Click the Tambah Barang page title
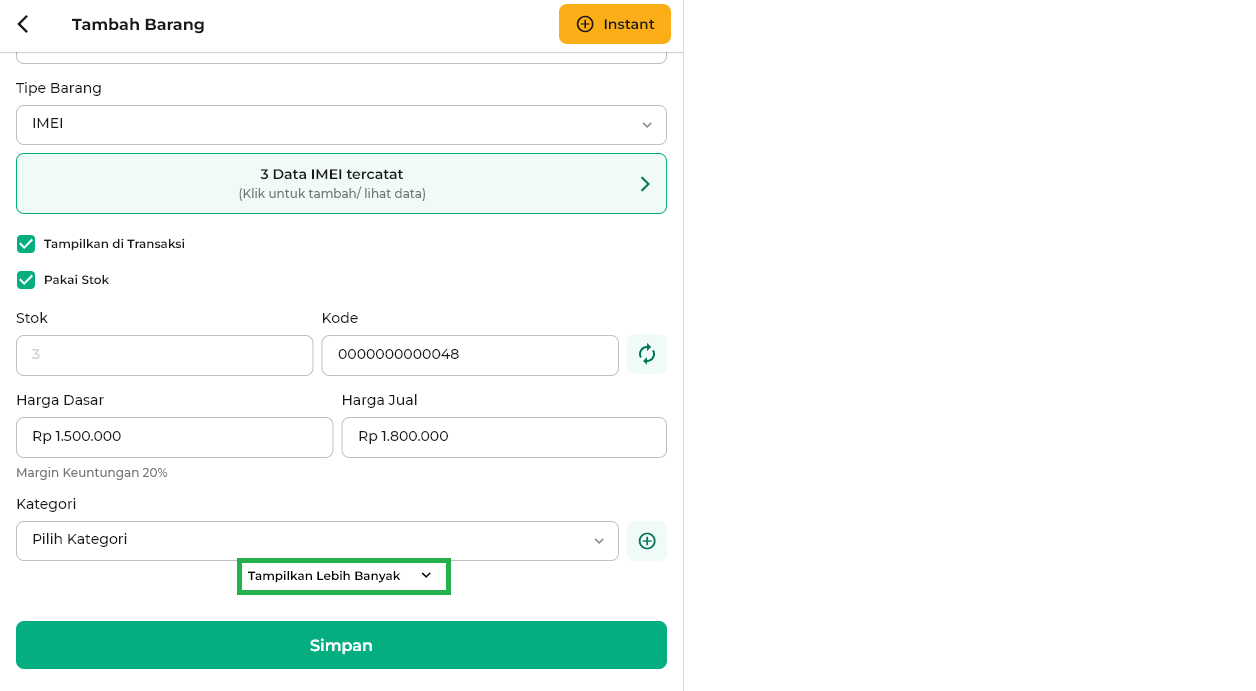The image size is (1256, 691). coord(138,24)
